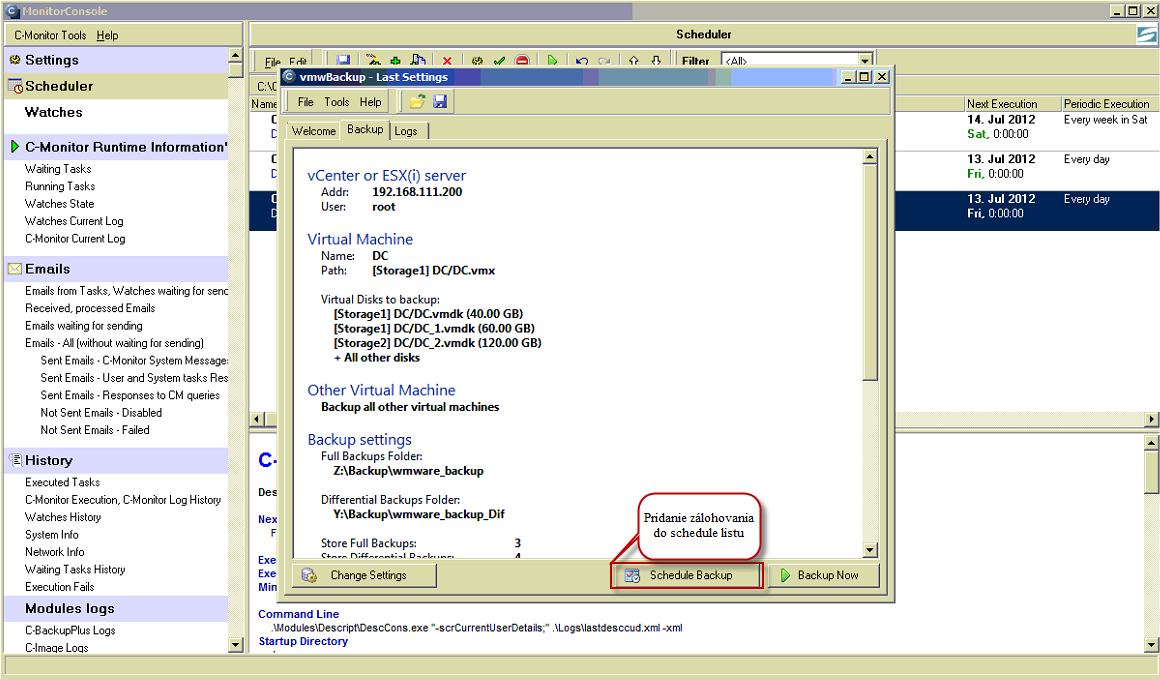The width and height of the screenshot is (1160, 679).
Task: Click the green triangle beside C-Monitor Runtime Information
Action: (15, 146)
